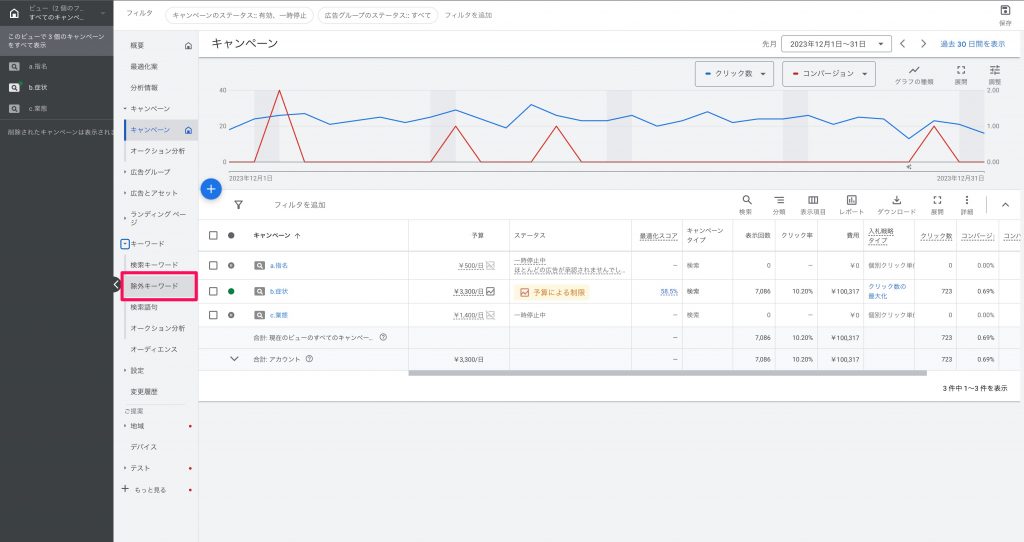Open the コンバージョン metric dropdown
The height and width of the screenshot is (542, 1024).
829,74
